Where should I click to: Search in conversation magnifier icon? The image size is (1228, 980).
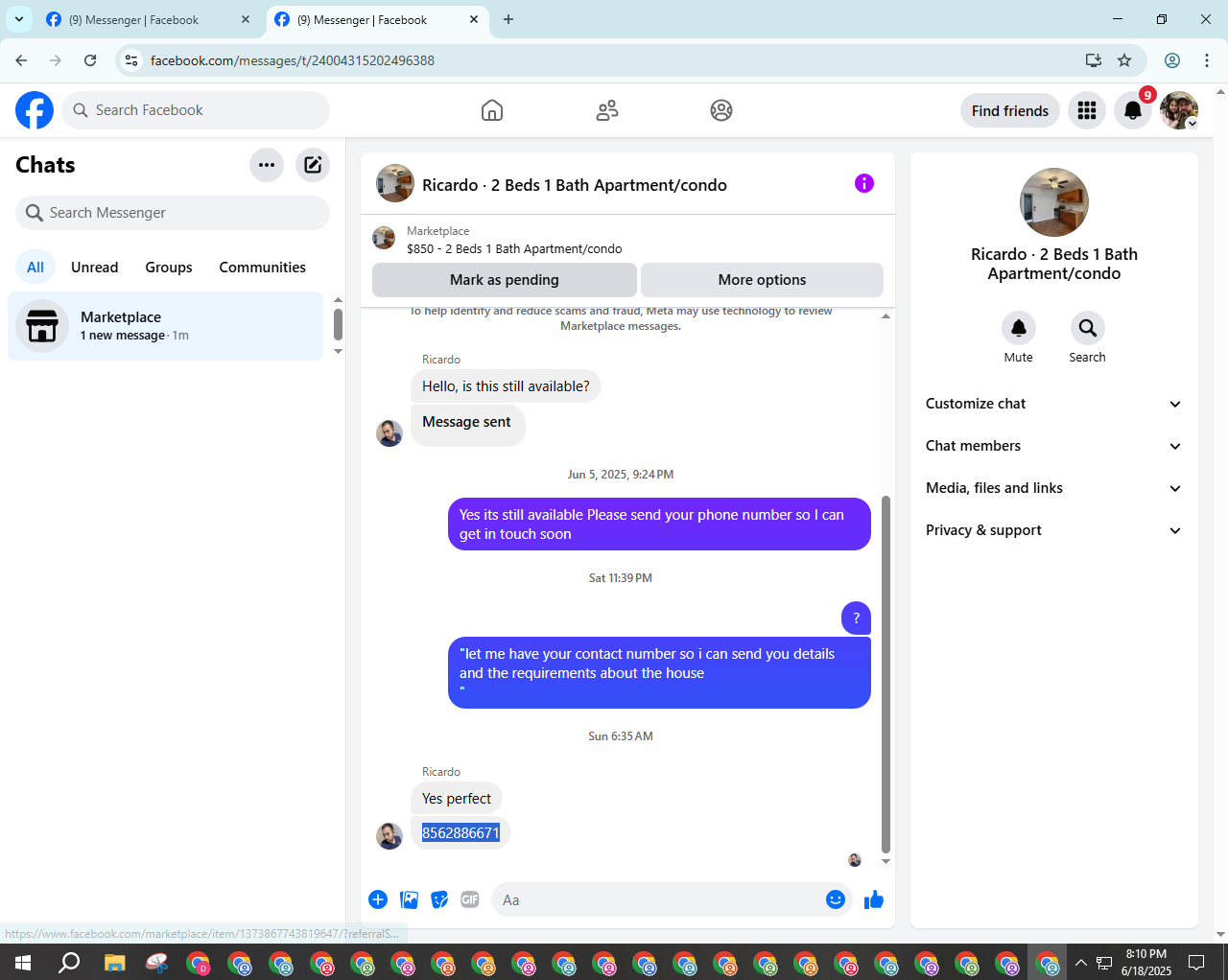tap(1088, 328)
